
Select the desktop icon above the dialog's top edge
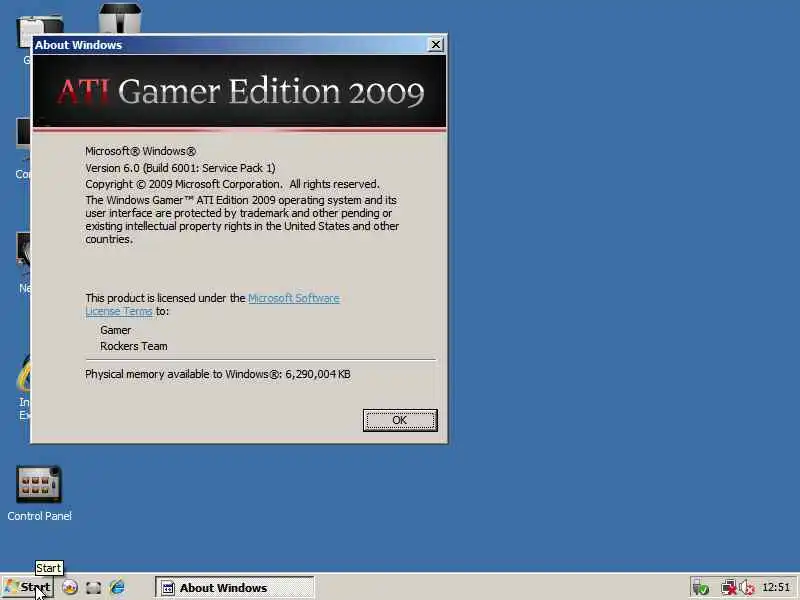pos(120,18)
